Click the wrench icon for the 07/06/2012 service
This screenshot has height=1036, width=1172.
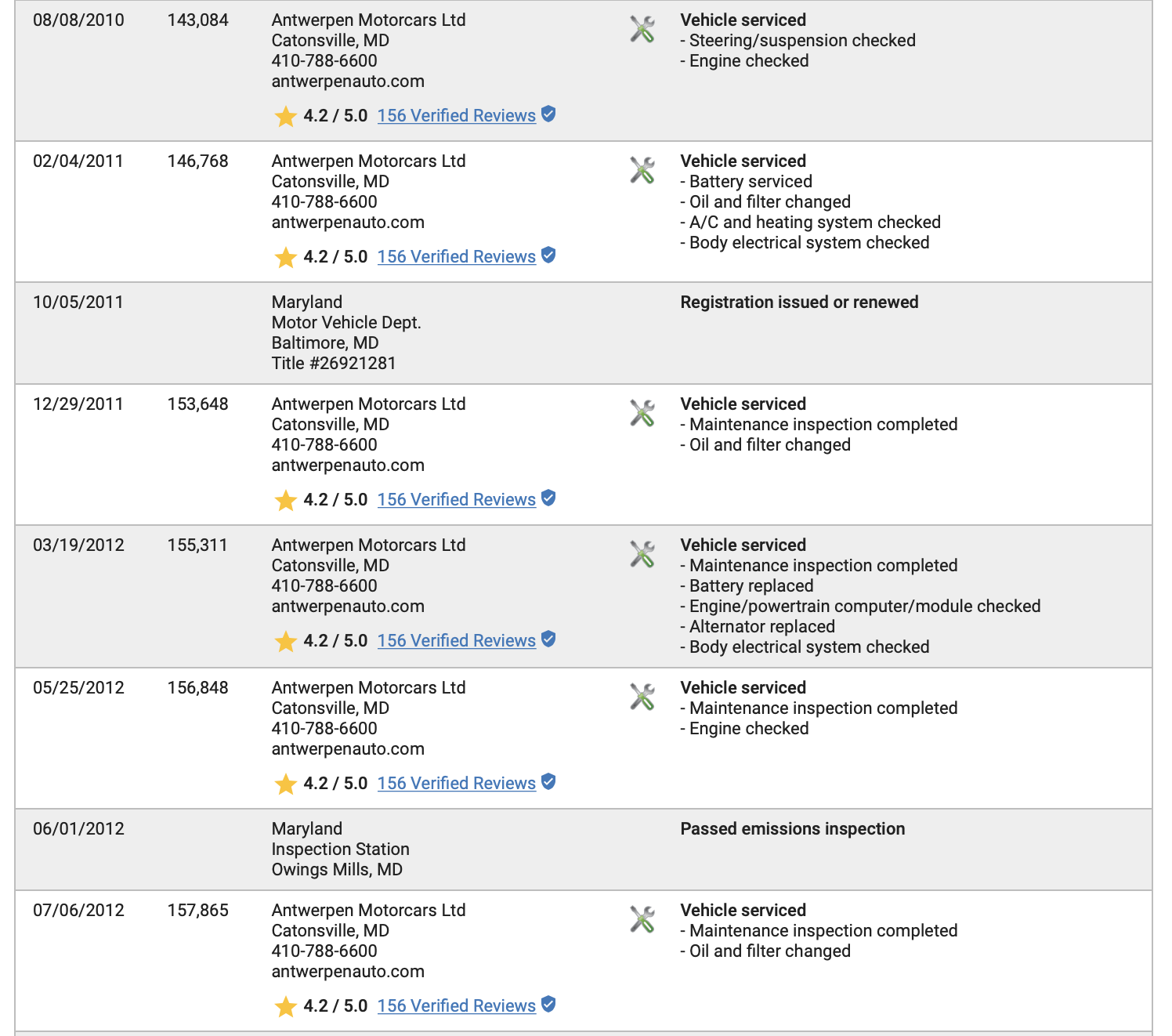click(x=642, y=920)
